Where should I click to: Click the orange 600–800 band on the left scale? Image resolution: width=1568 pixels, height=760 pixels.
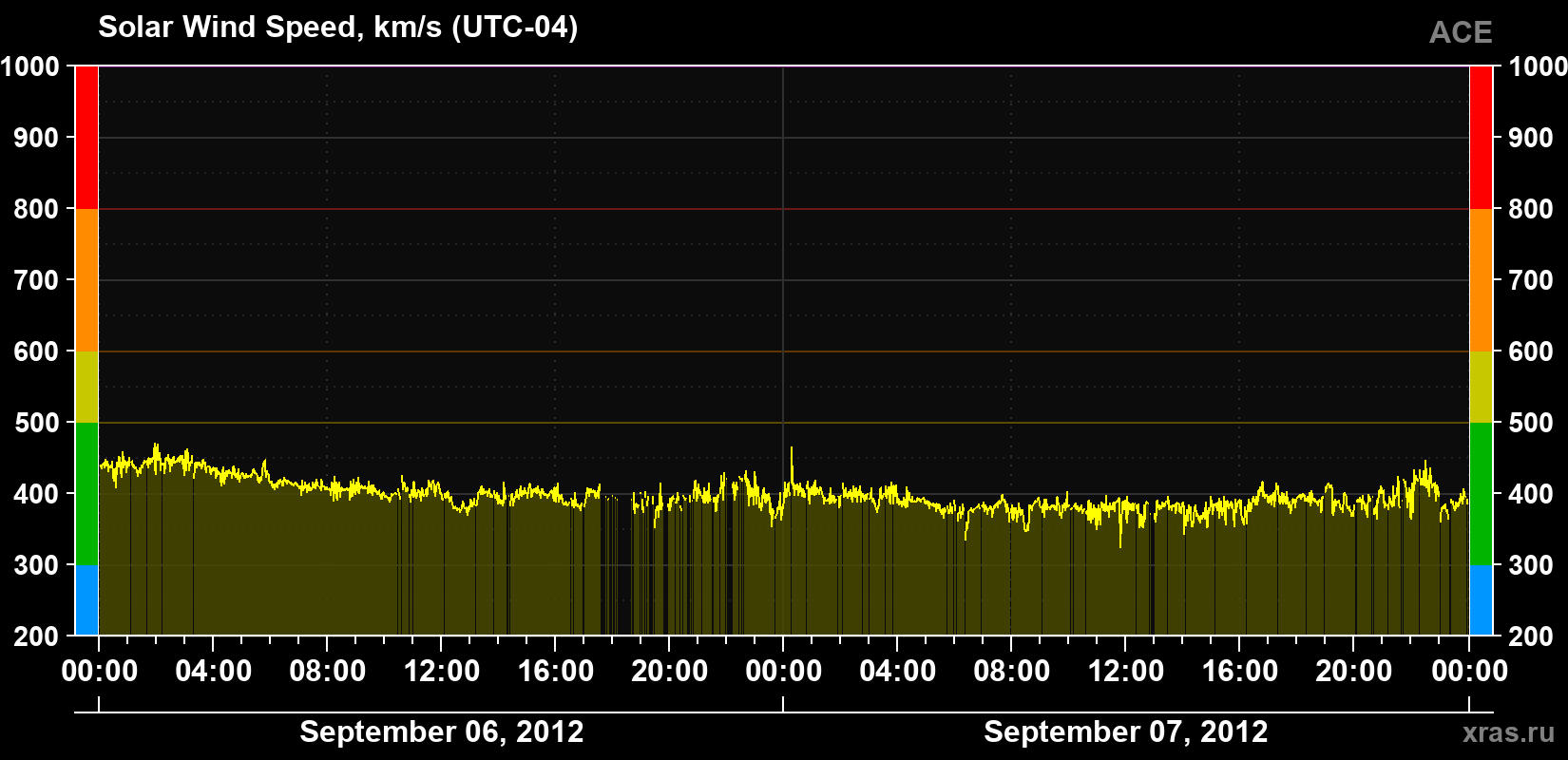(x=86, y=280)
